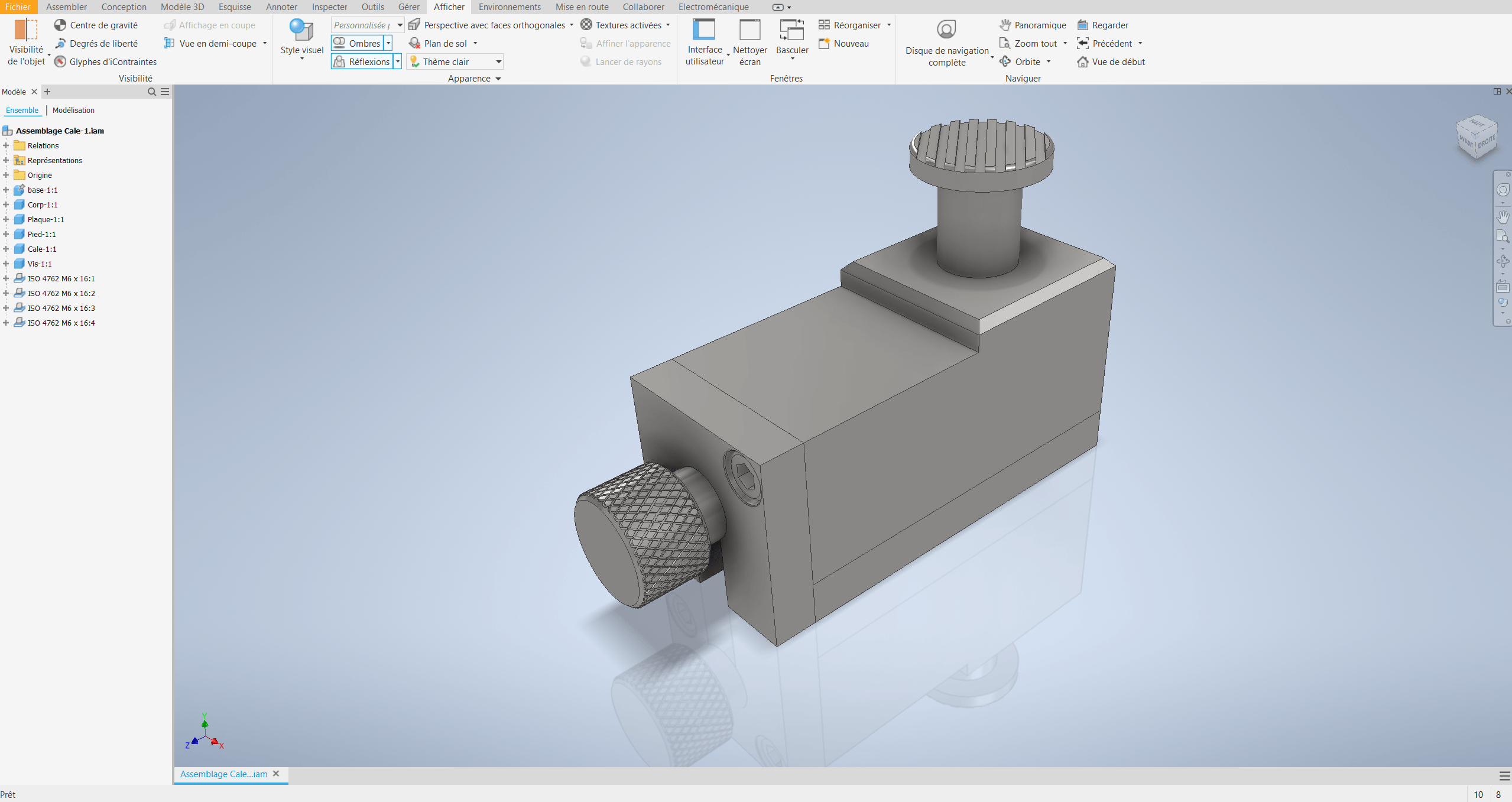This screenshot has height=802, width=1512.
Task: Show Glyphes d'iContraintes
Action: [x=106, y=61]
